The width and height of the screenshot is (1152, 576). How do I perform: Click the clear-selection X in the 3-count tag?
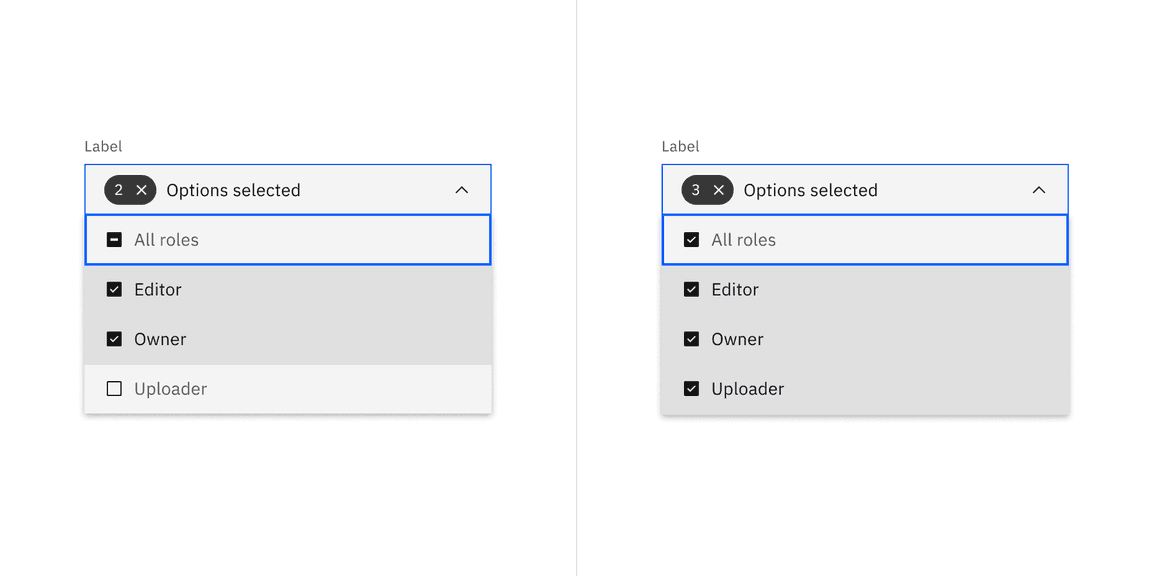(718, 189)
